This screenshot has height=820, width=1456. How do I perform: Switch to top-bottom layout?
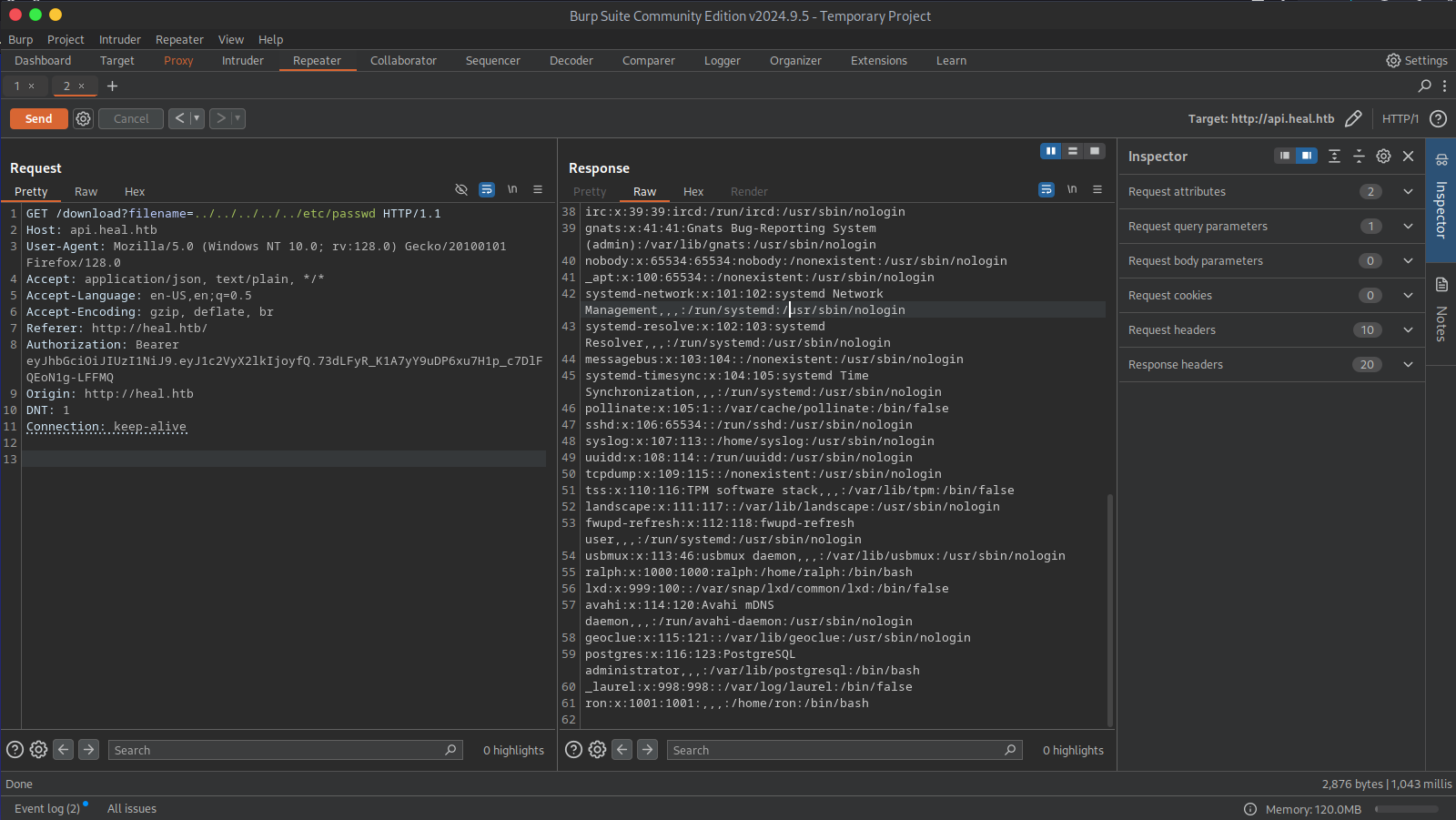pyautogui.click(x=1073, y=151)
